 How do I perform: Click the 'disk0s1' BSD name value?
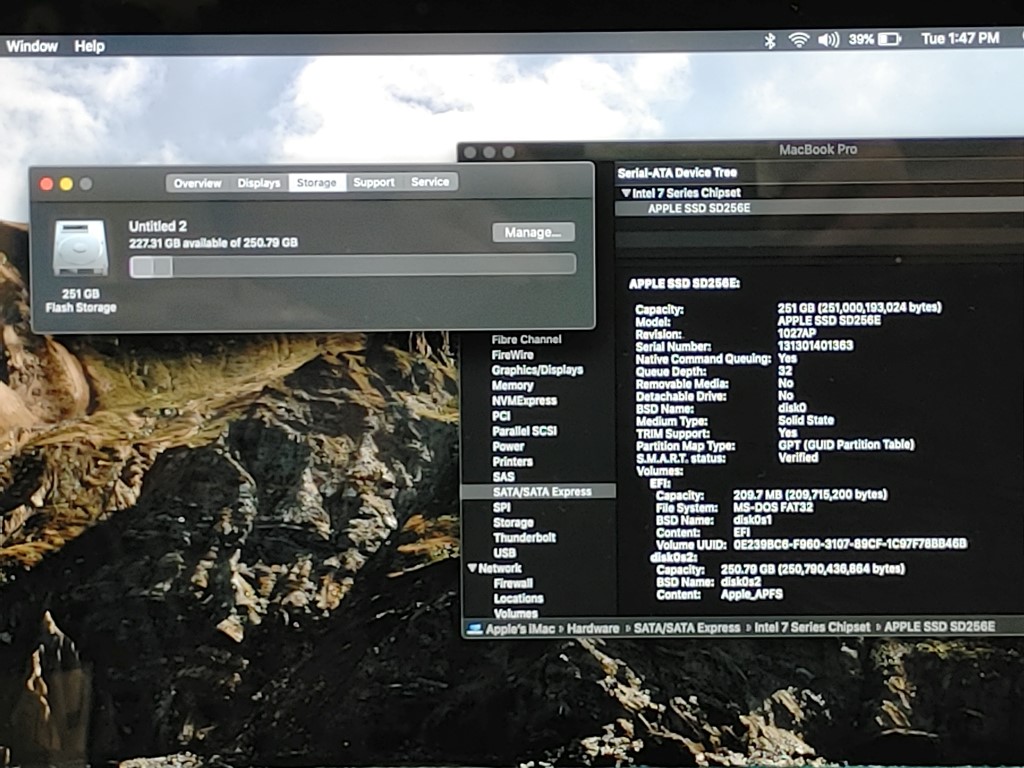click(x=752, y=520)
